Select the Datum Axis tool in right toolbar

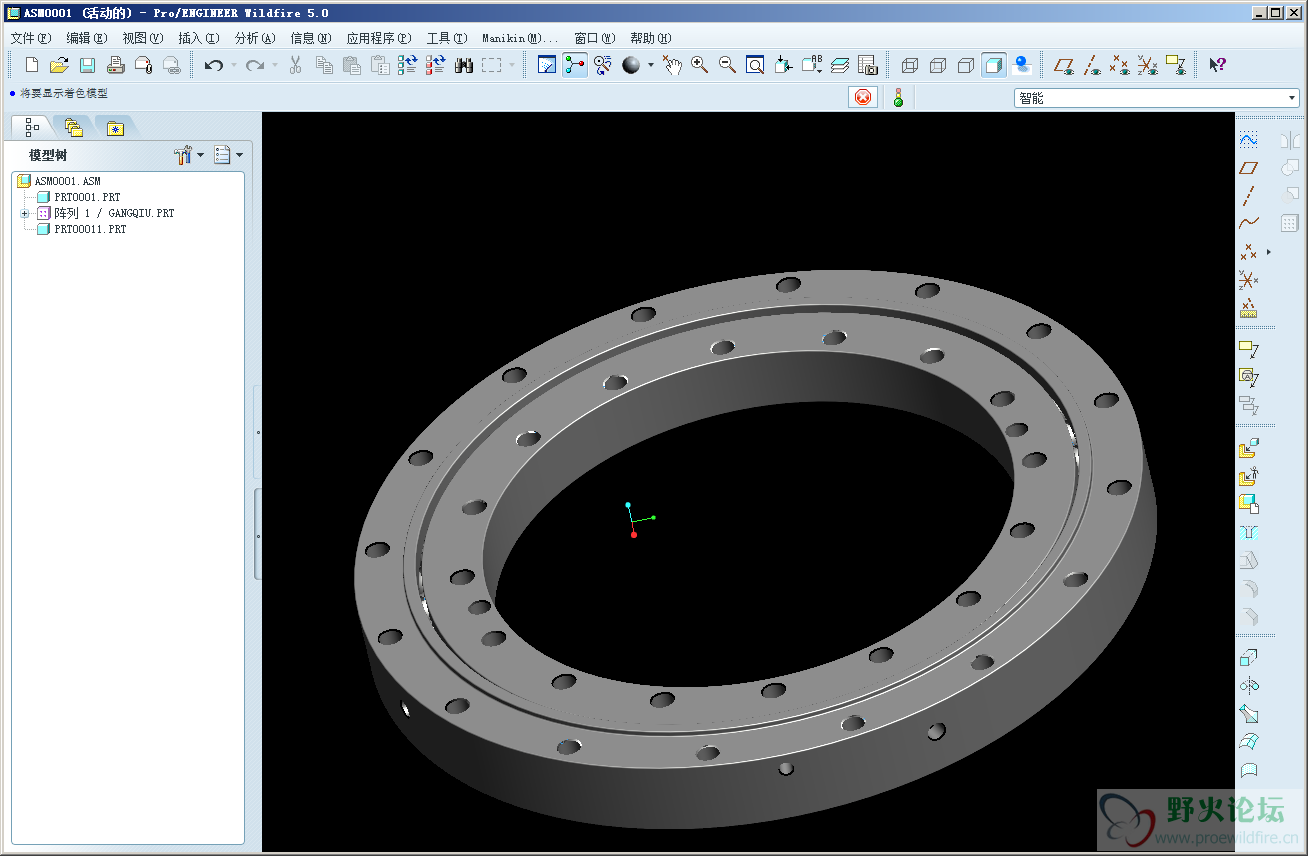(x=1248, y=196)
